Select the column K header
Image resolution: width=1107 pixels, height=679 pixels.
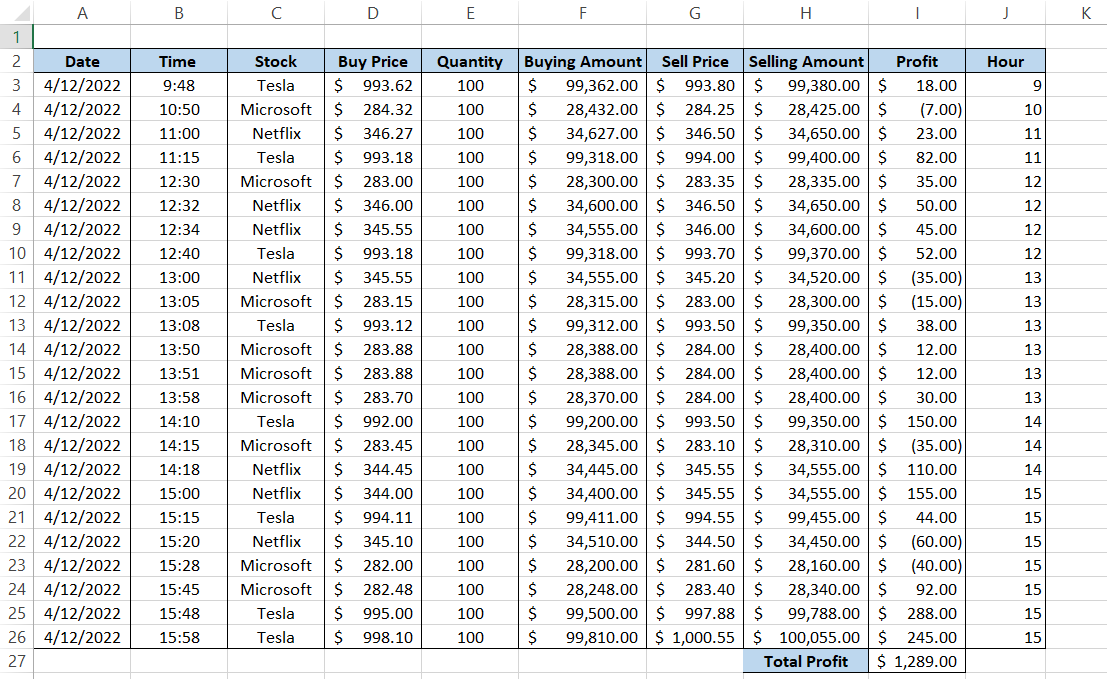click(1085, 12)
